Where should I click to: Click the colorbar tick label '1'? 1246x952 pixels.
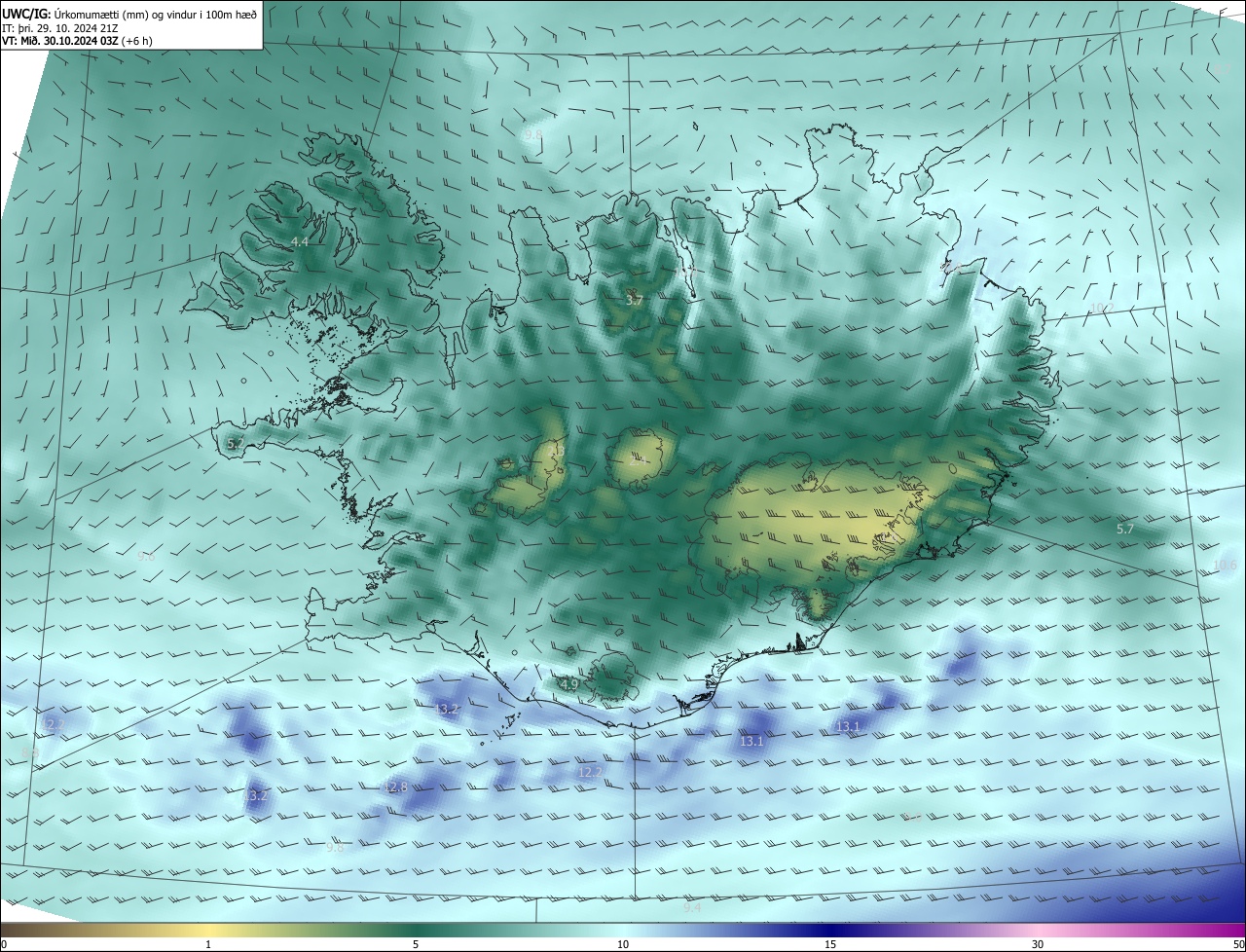coord(208,944)
